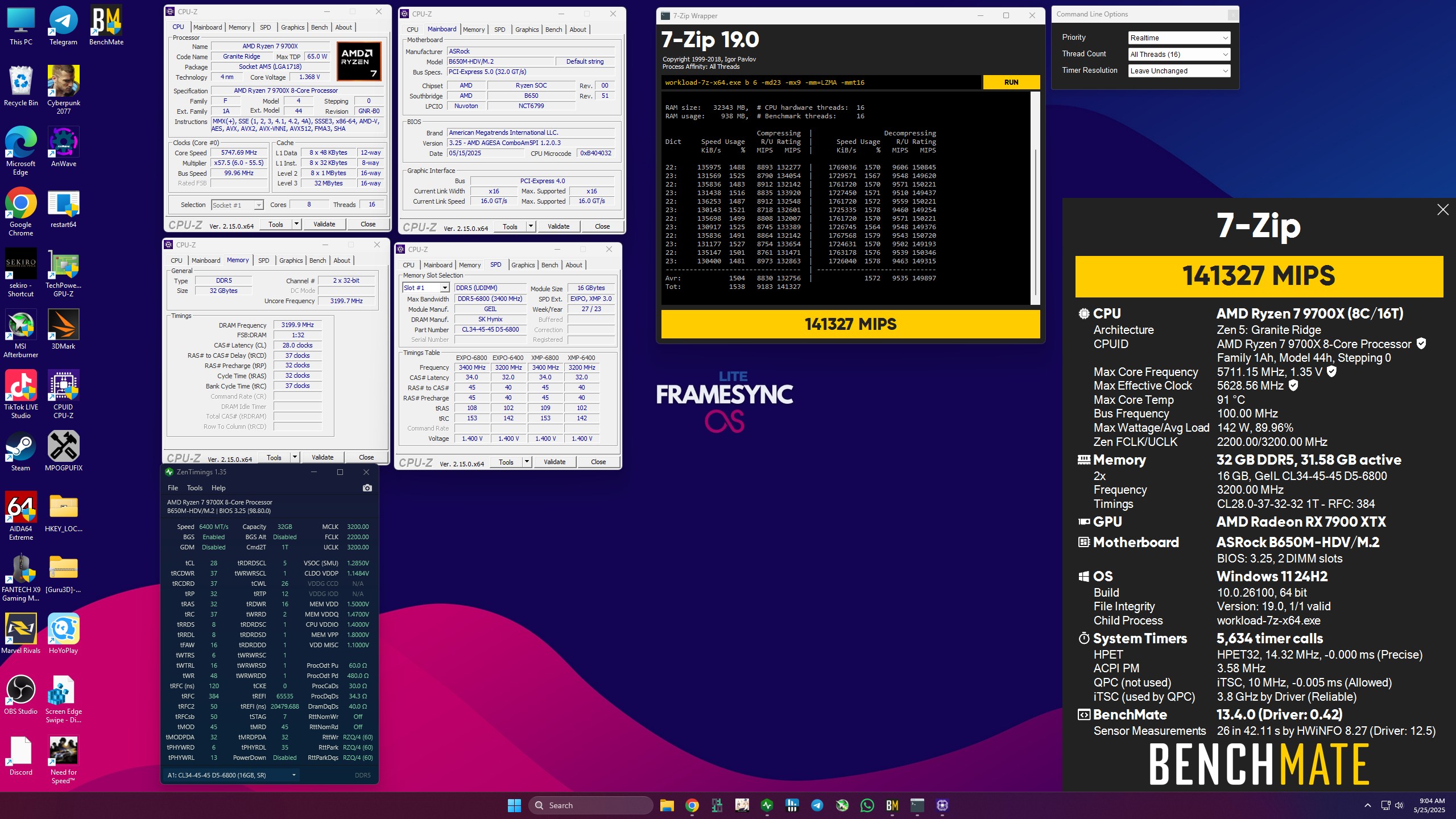Open the Timer Resolution dropdown

click(1179, 71)
